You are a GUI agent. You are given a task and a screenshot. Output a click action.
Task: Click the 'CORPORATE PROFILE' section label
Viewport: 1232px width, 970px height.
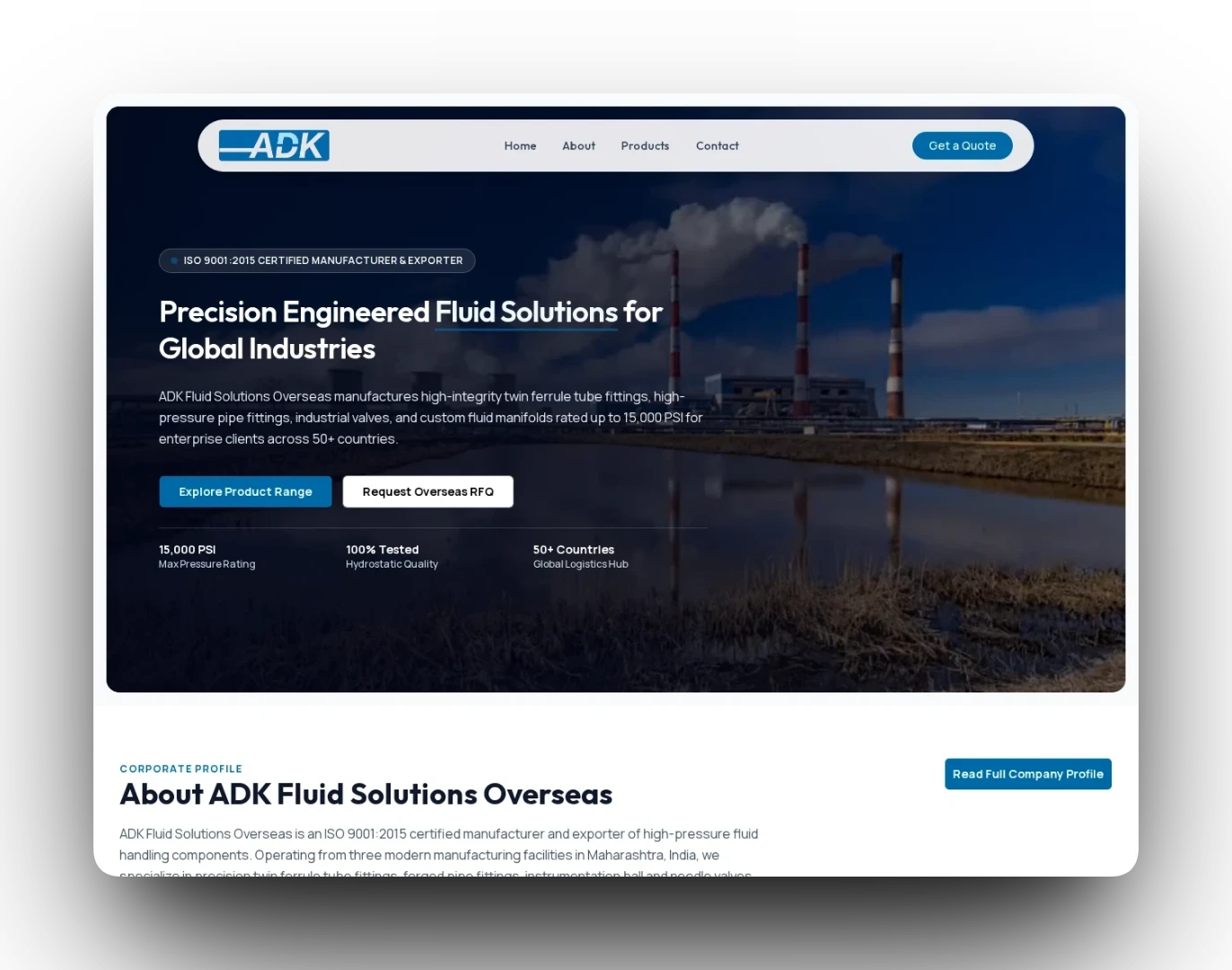pyautogui.click(x=180, y=769)
